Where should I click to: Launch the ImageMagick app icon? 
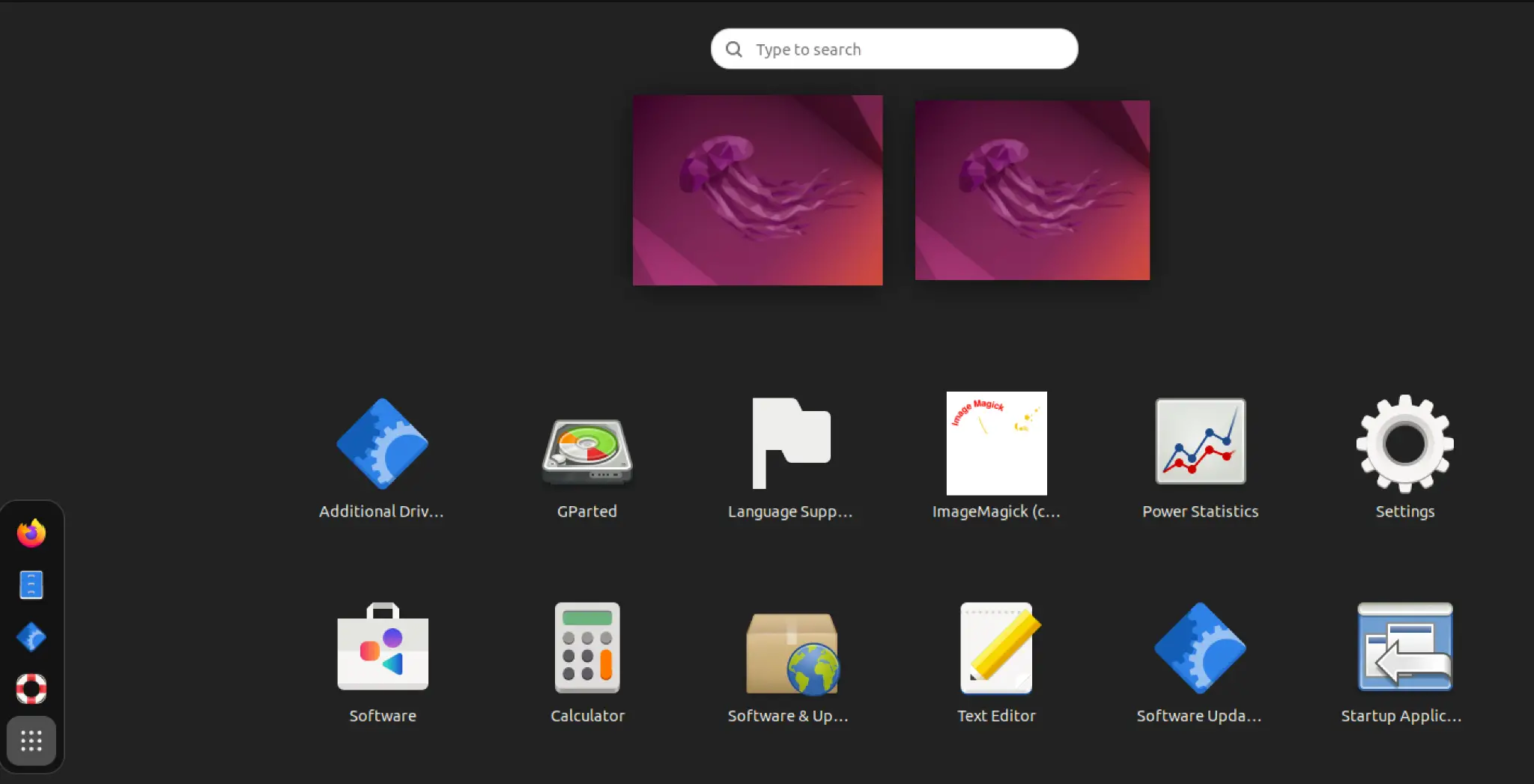click(x=996, y=443)
